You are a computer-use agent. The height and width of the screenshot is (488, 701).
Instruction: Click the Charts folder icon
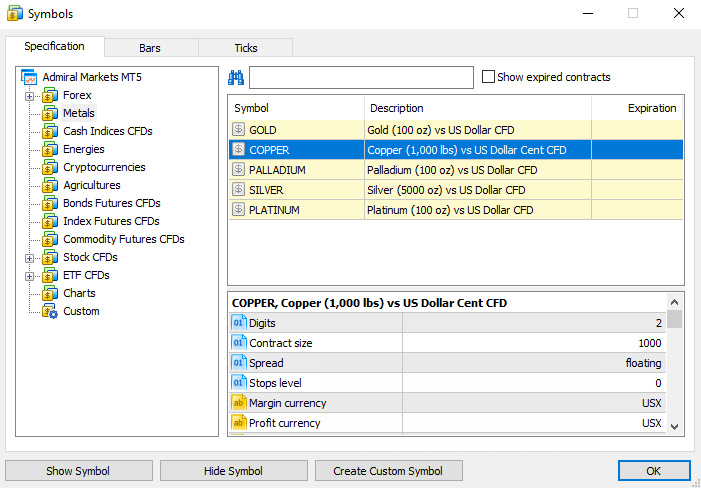click(x=50, y=293)
